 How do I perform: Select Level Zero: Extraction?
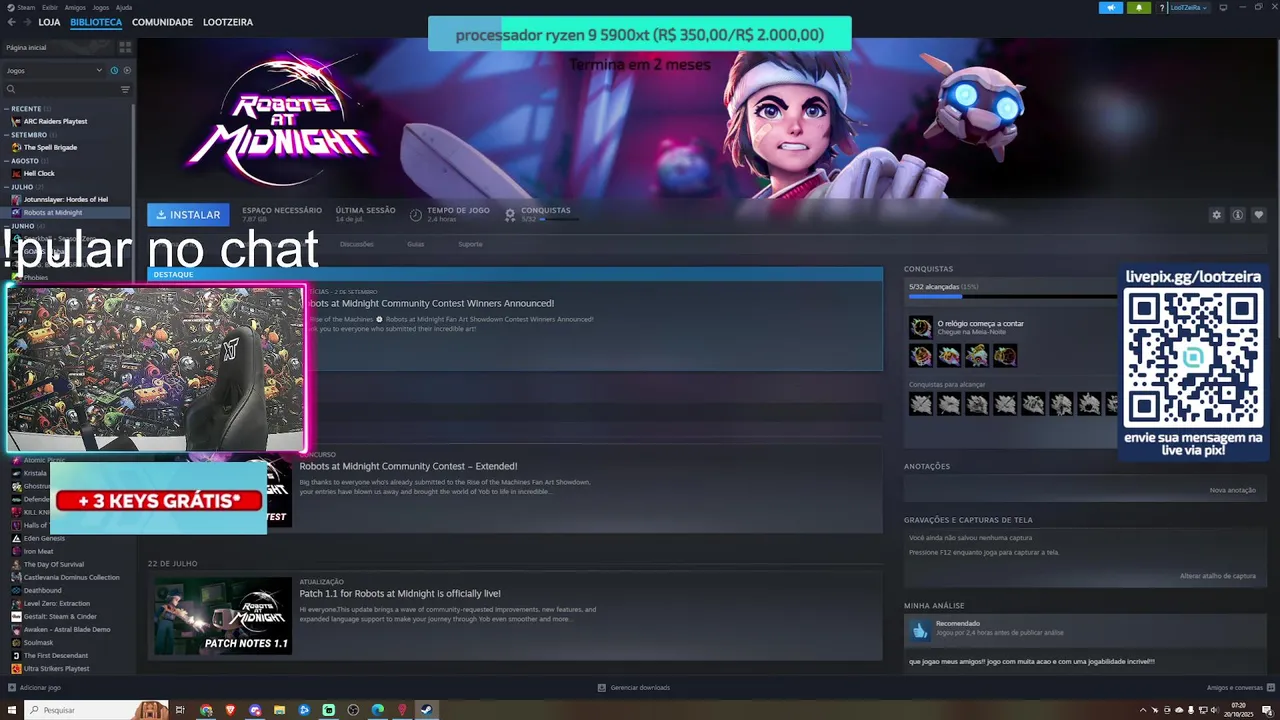[x=56, y=603]
